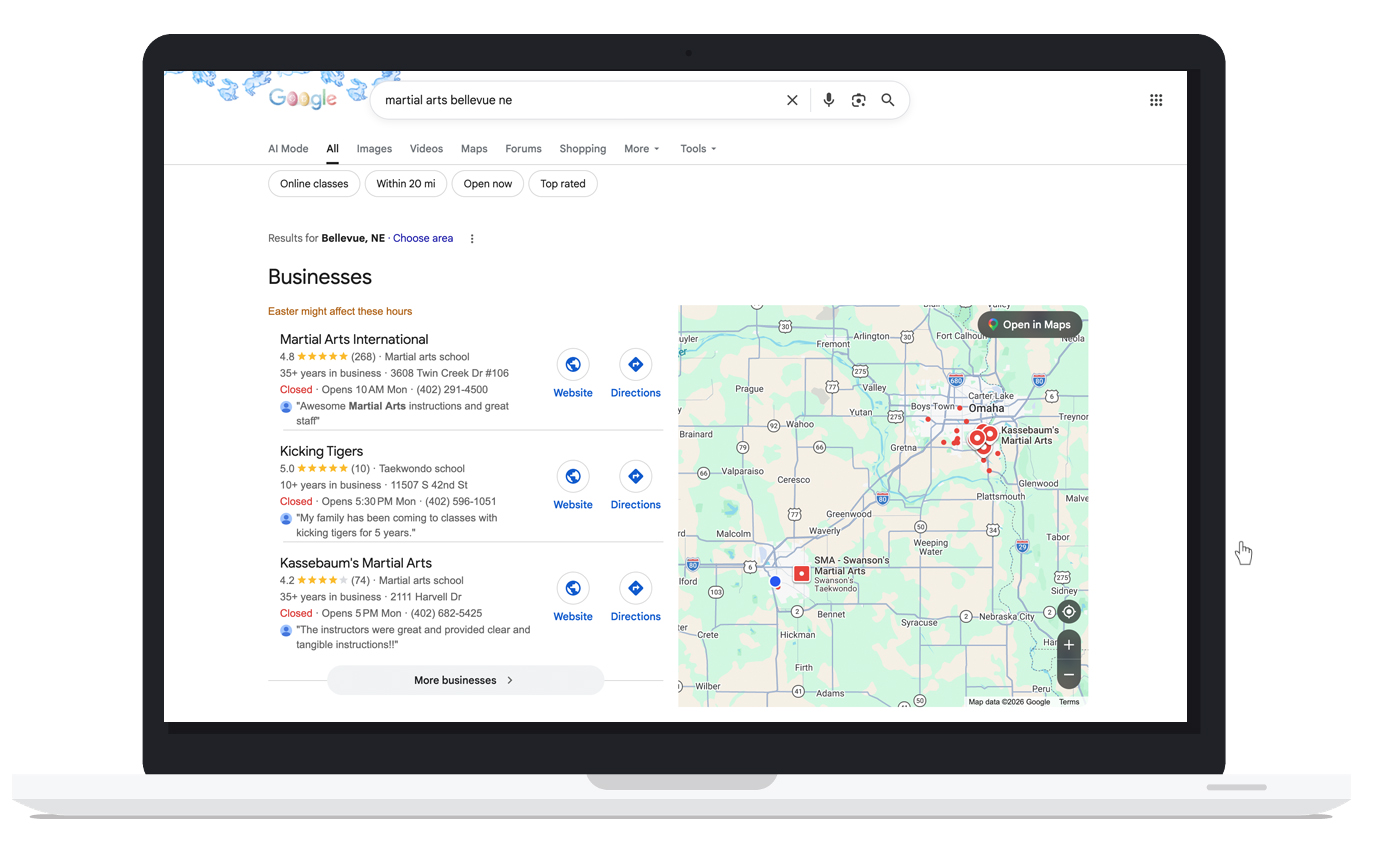Get directions to Kassebaum's Martial Arts

click(635, 589)
